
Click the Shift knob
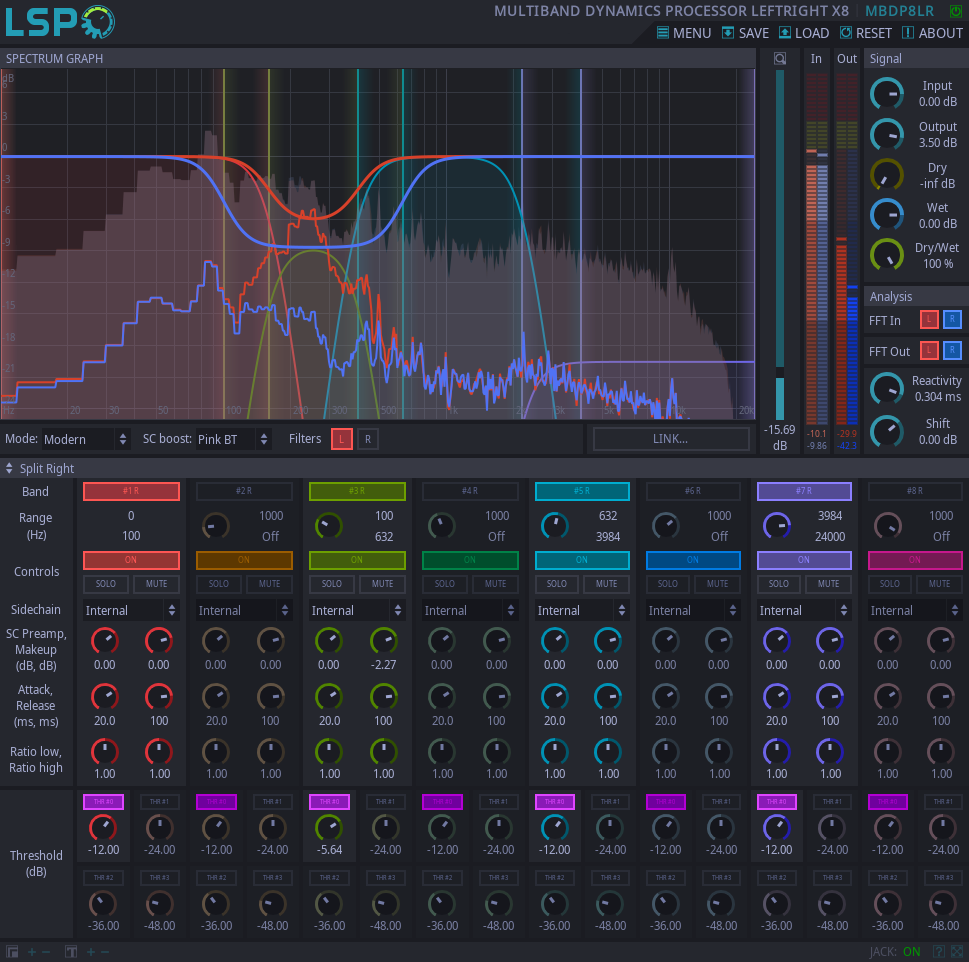(x=887, y=431)
